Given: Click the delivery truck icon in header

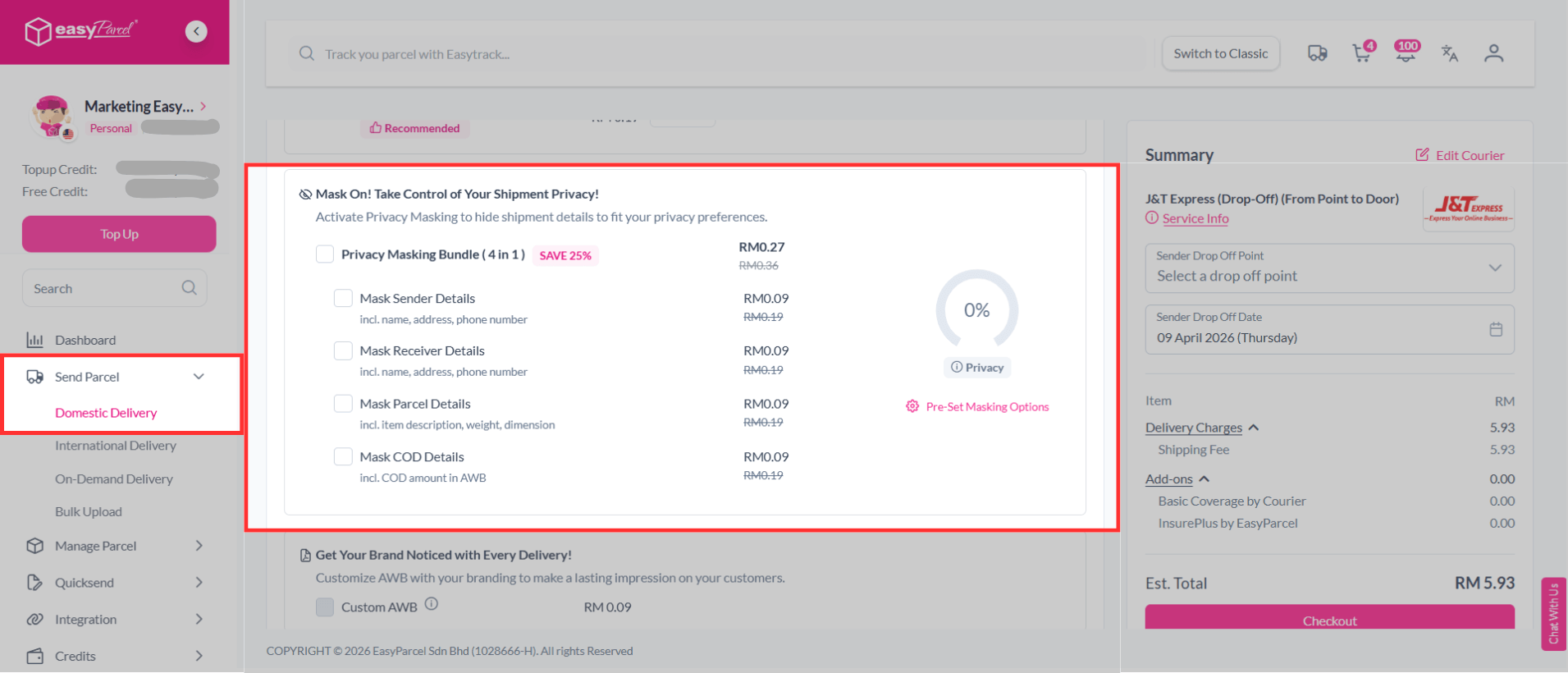Looking at the screenshot, I should (x=1317, y=53).
